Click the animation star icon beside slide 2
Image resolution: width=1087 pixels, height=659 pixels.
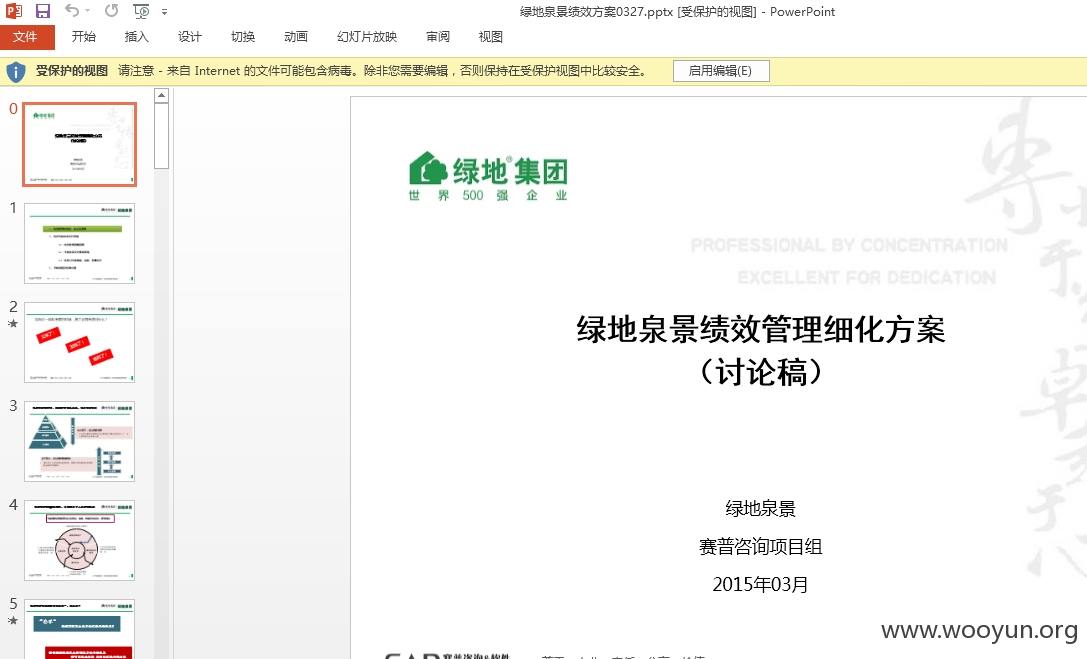12,324
